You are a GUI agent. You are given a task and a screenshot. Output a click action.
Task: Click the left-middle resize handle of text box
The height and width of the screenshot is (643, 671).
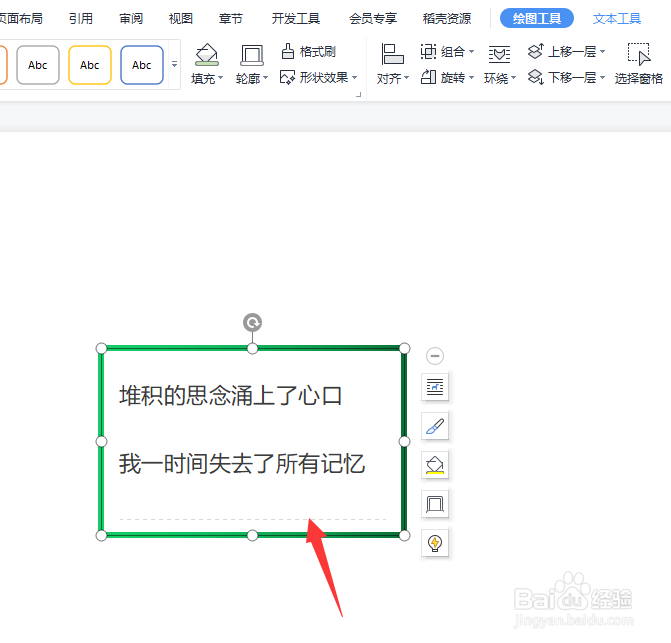point(101,442)
